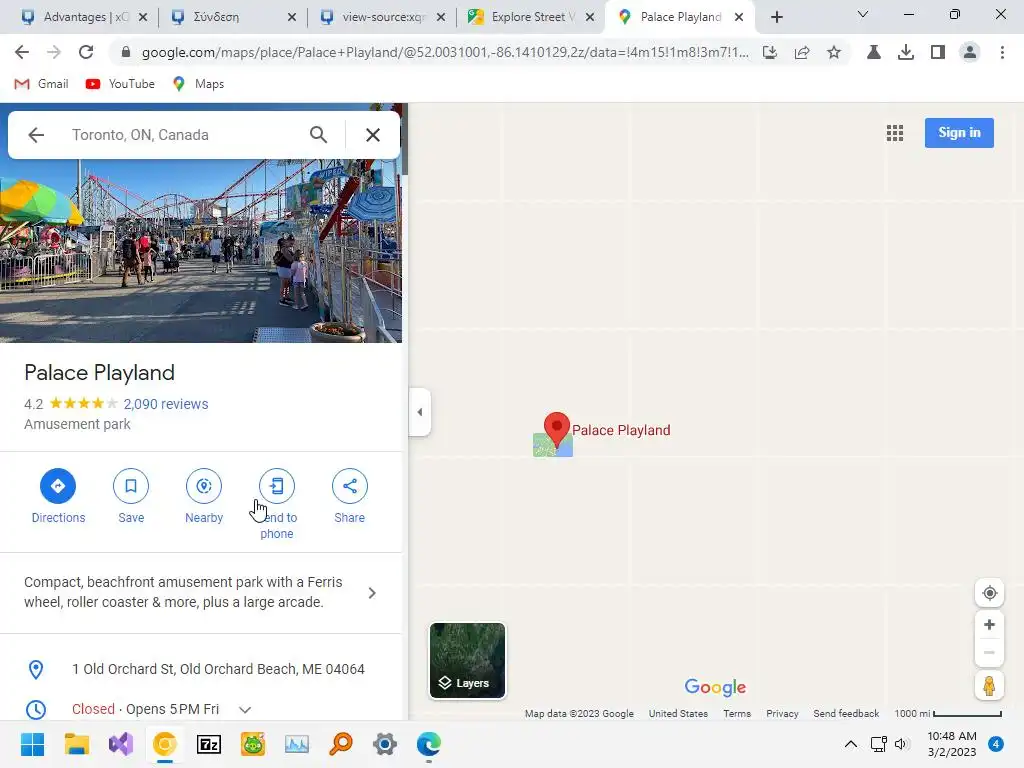Expand the opening hours dropdown
Screen dimensions: 1024x768
tap(245, 709)
